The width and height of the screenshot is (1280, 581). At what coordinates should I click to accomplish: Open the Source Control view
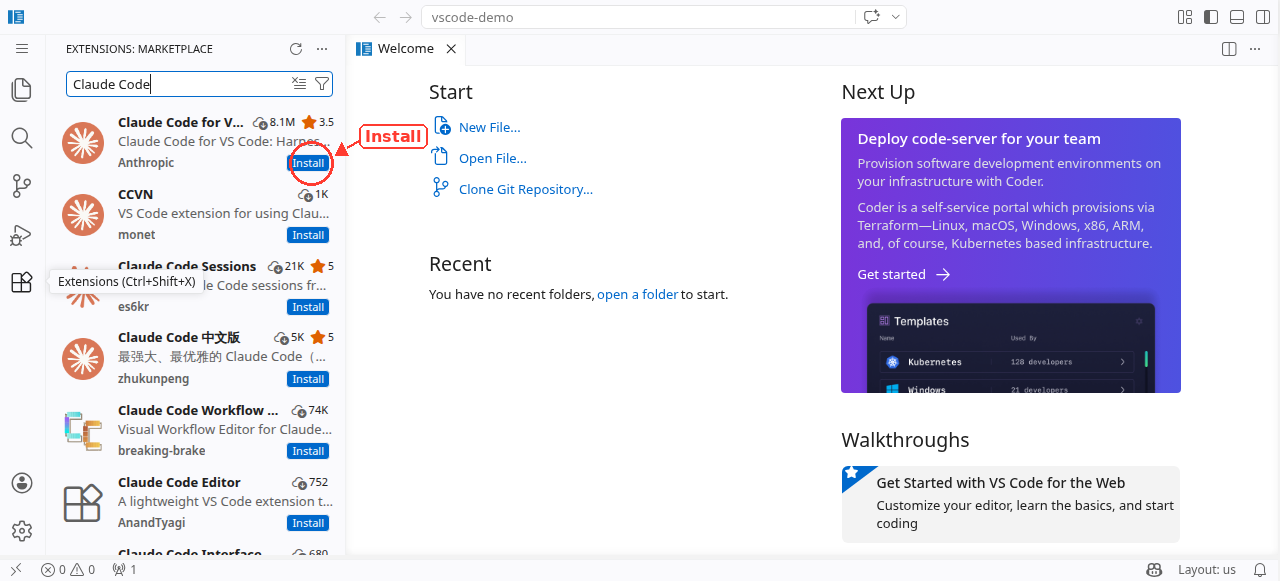[x=22, y=186]
